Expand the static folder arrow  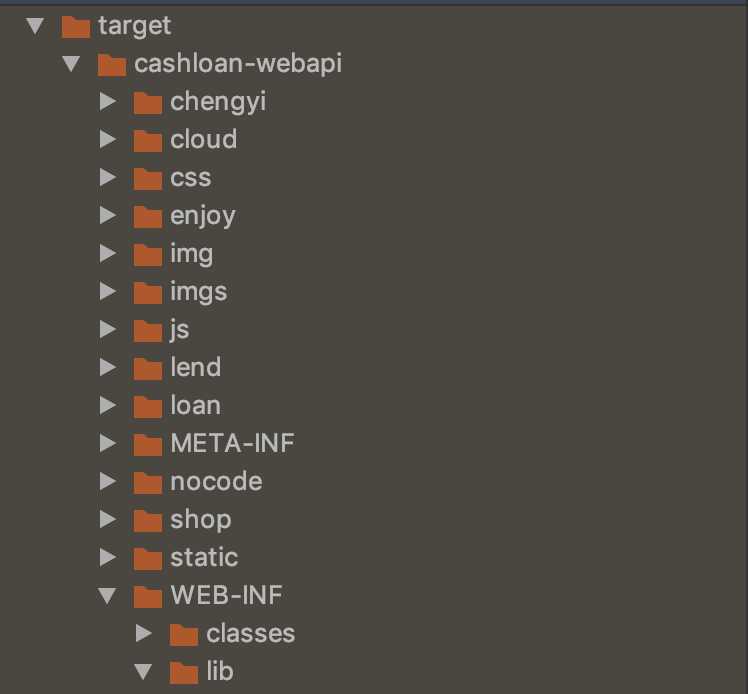(x=108, y=557)
